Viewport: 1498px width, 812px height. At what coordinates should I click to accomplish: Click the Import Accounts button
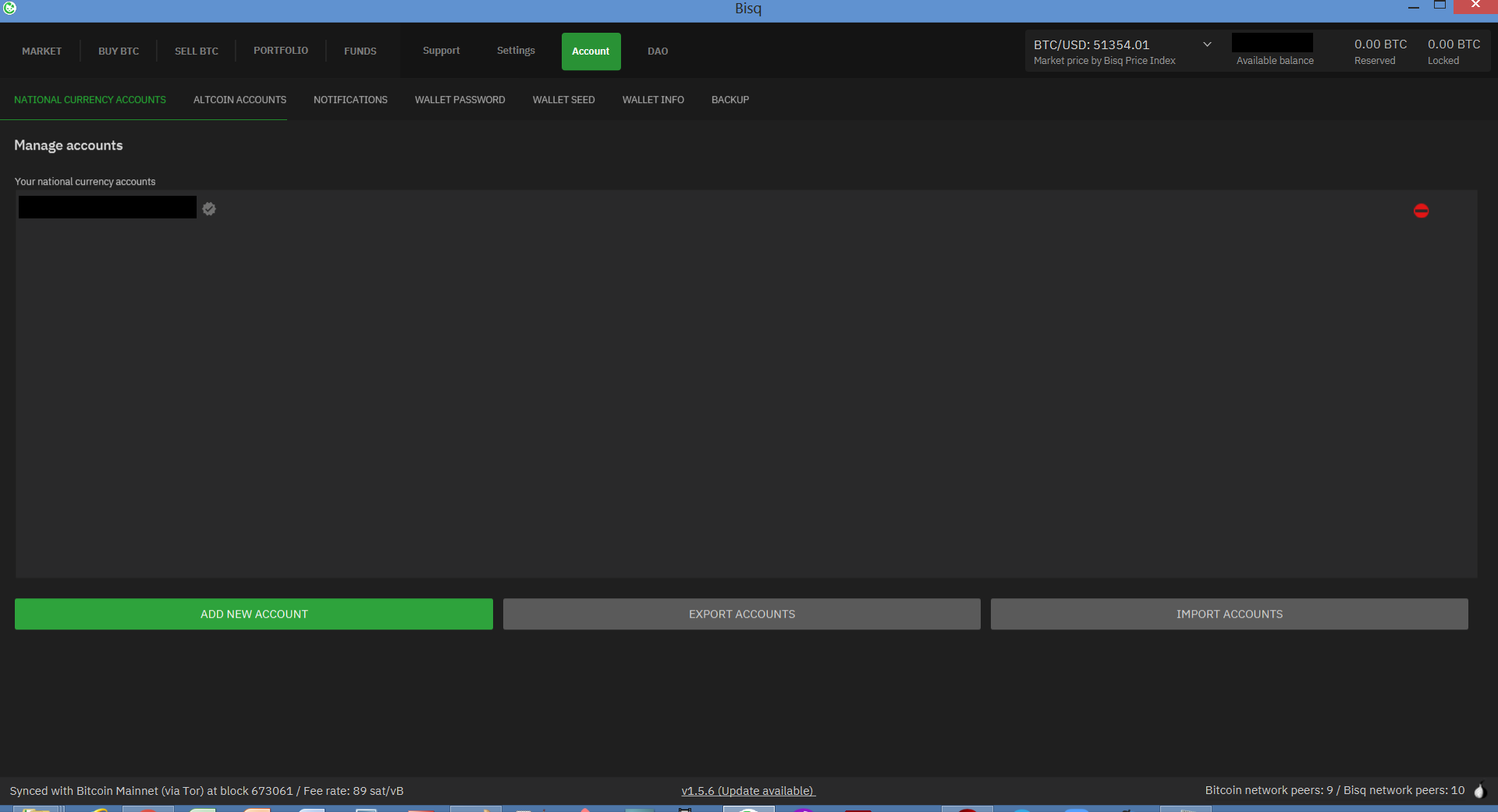point(1229,614)
